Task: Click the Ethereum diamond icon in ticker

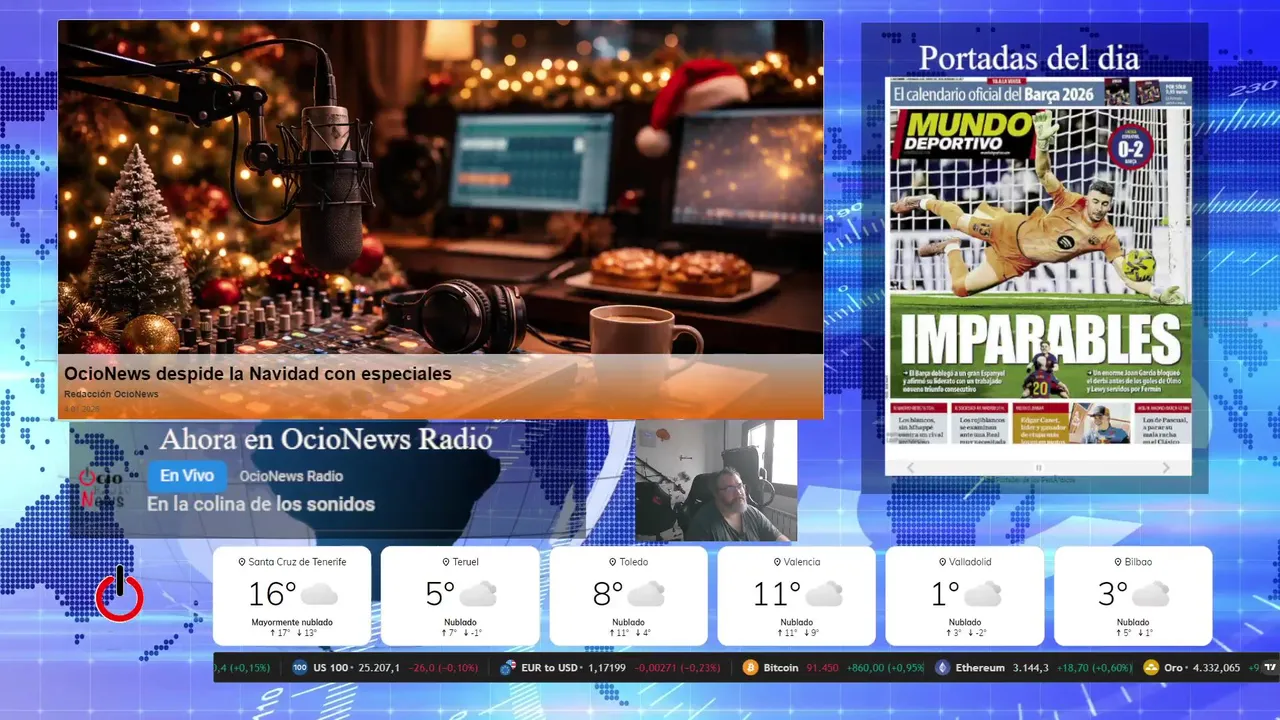Action: point(942,667)
